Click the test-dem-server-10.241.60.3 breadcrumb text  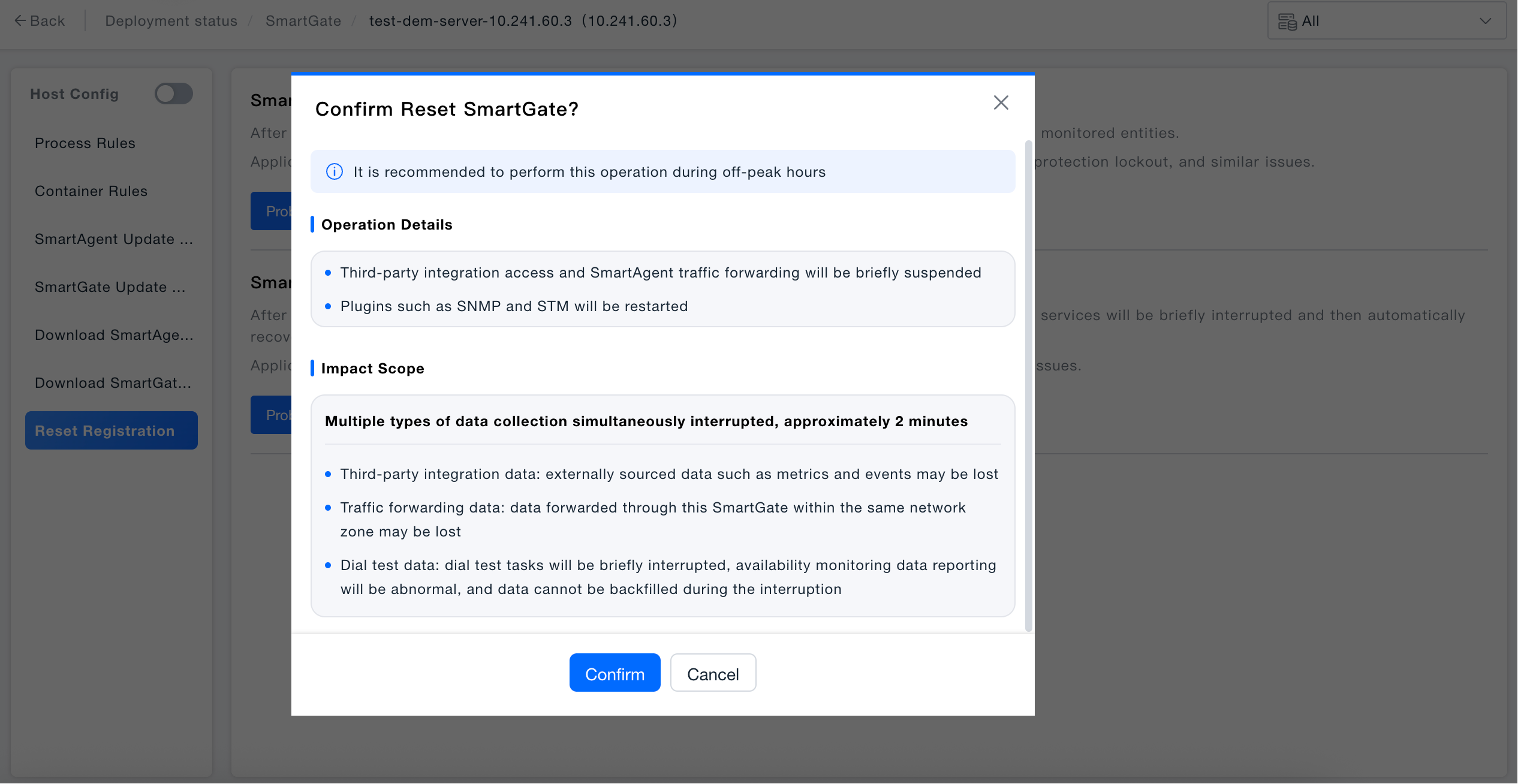point(523,21)
